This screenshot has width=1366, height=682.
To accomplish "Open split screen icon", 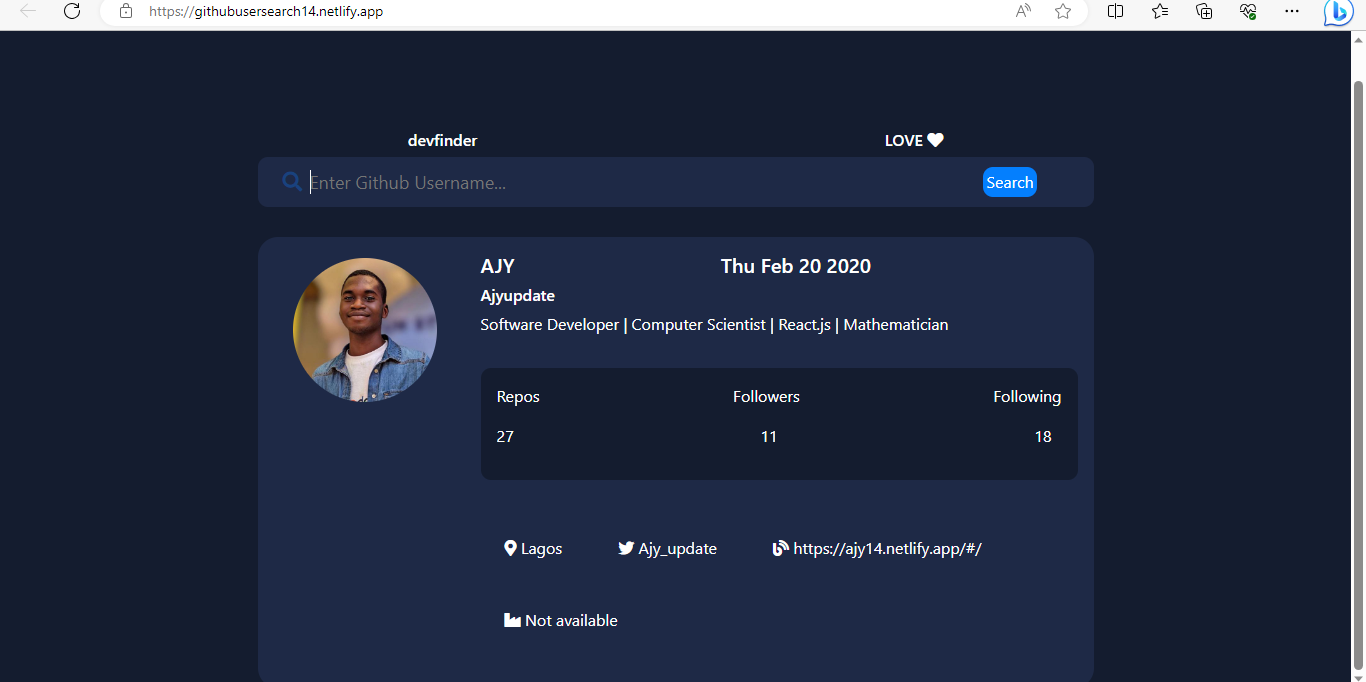I will (1116, 11).
